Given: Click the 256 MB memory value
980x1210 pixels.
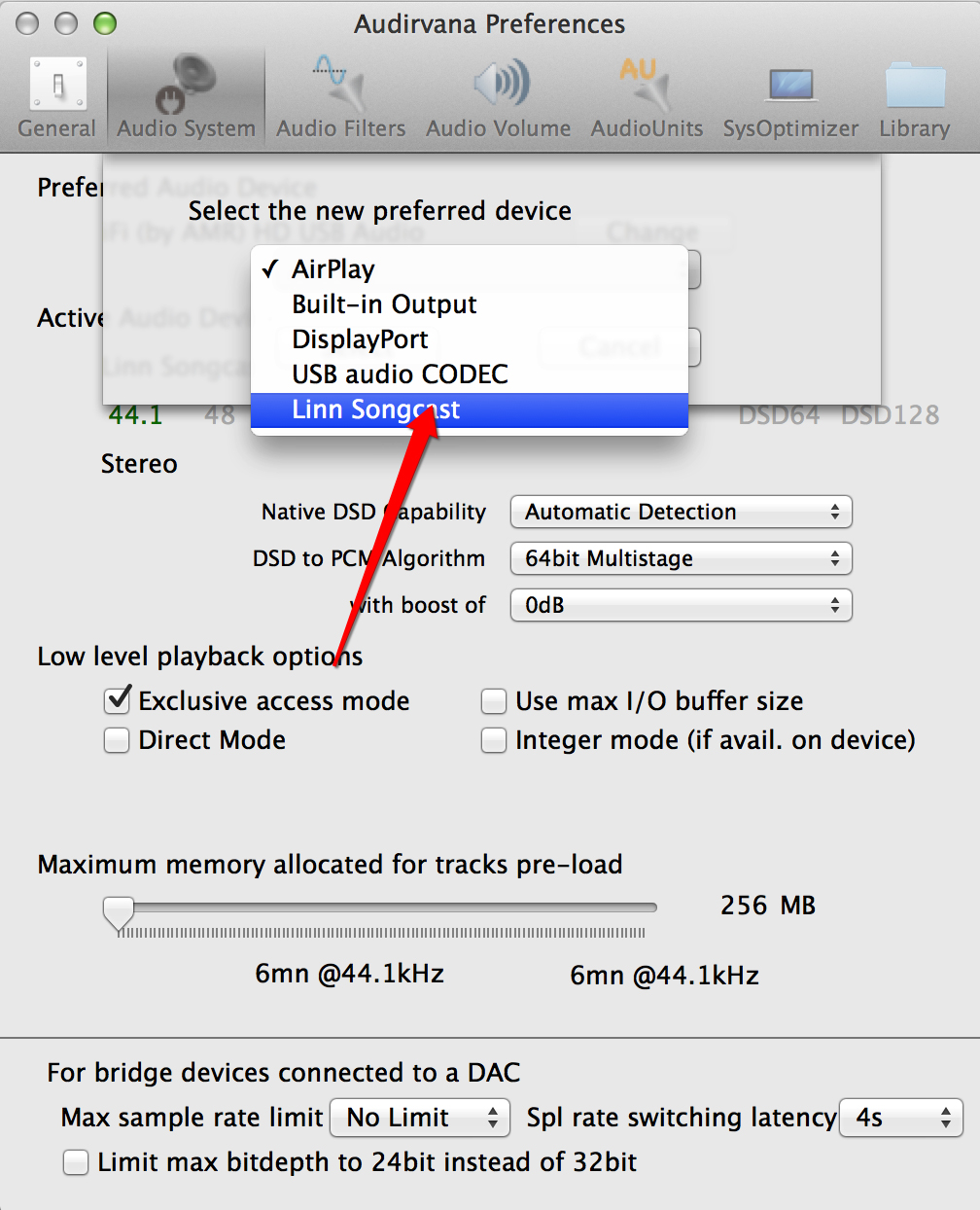Looking at the screenshot, I should pyautogui.click(x=768, y=906).
